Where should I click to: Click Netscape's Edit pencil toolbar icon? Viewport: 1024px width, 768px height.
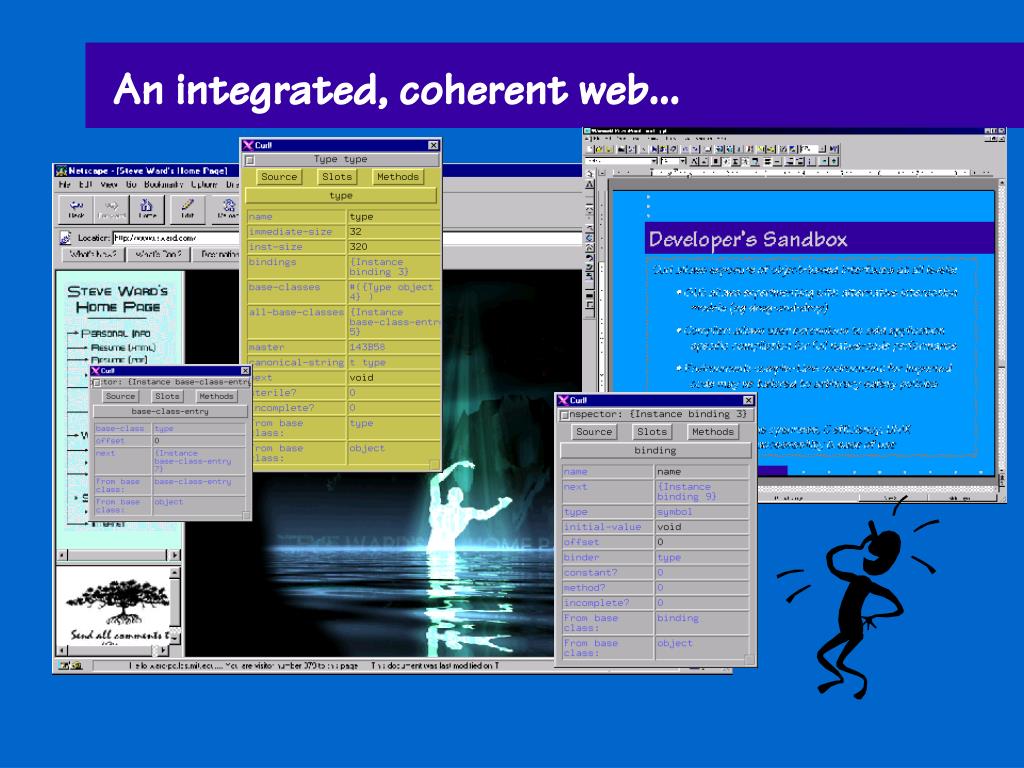click(x=187, y=209)
